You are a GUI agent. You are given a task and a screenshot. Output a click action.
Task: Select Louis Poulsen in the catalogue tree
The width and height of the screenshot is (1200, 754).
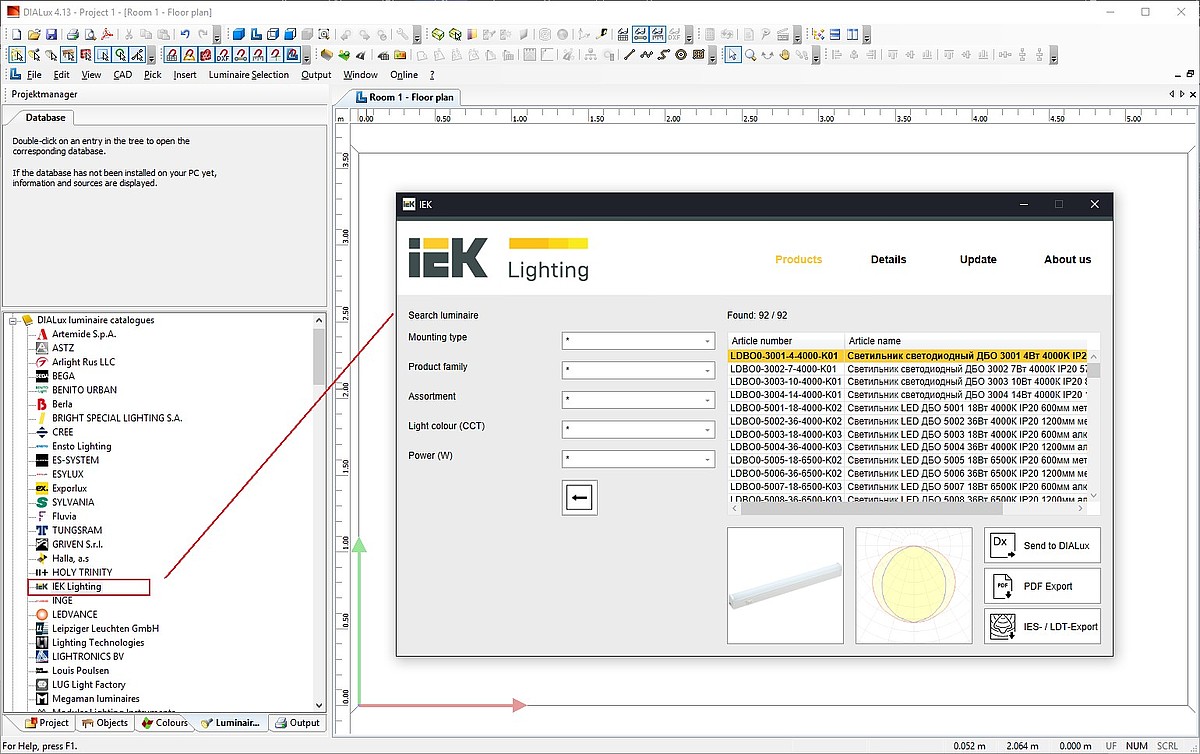[x=81, y=671]
